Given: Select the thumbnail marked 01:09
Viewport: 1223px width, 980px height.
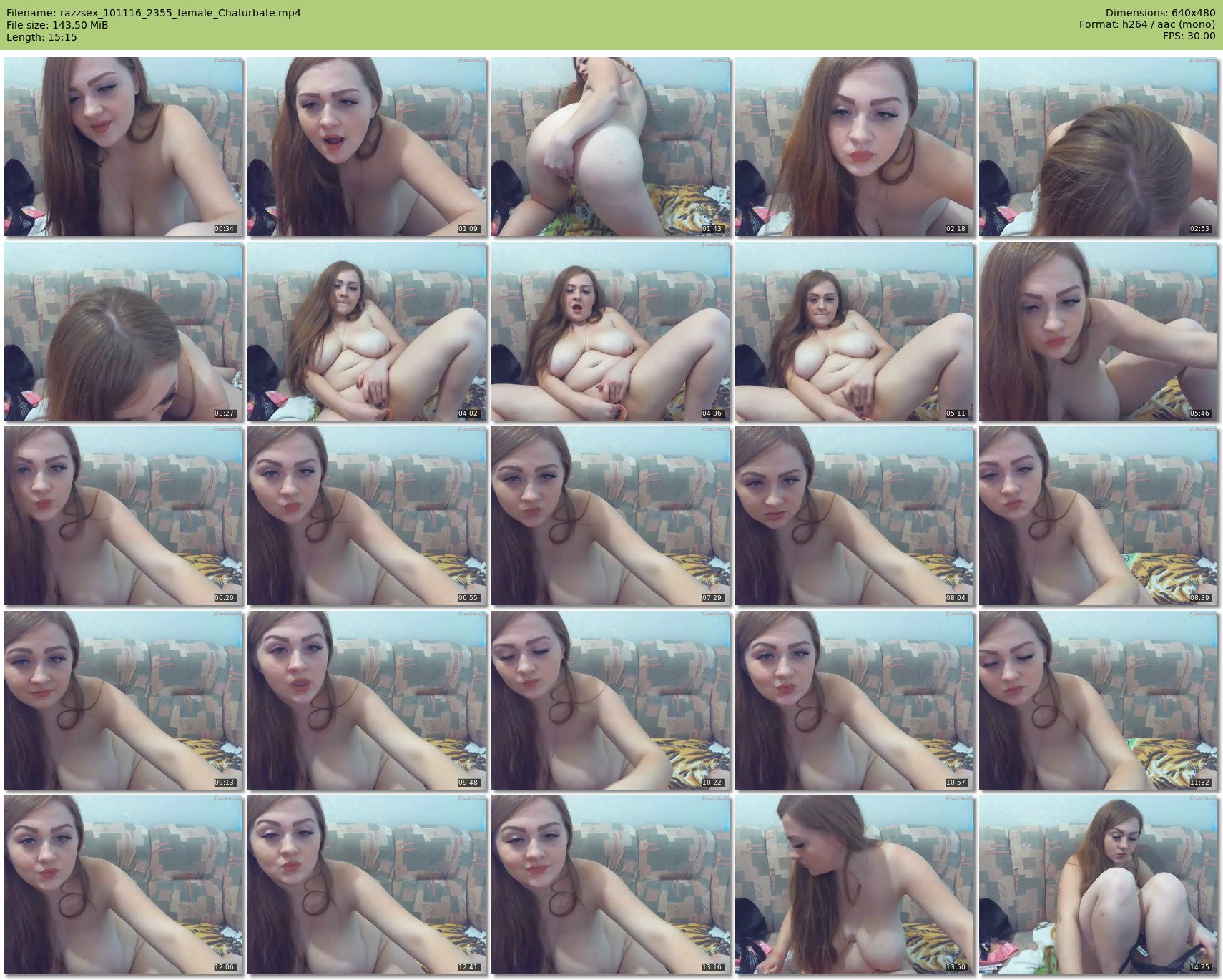Looking at the screenshot, I should pyautogui.click(x=367, y=147).
